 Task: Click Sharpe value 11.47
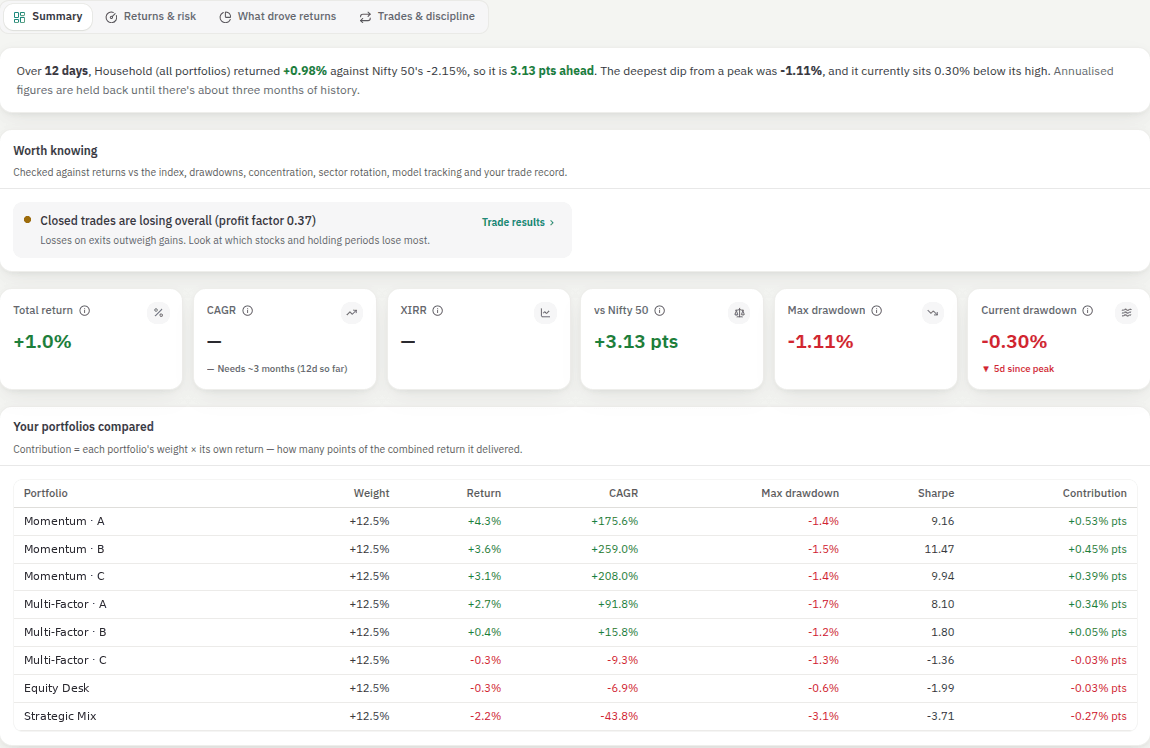pos(940,549)
